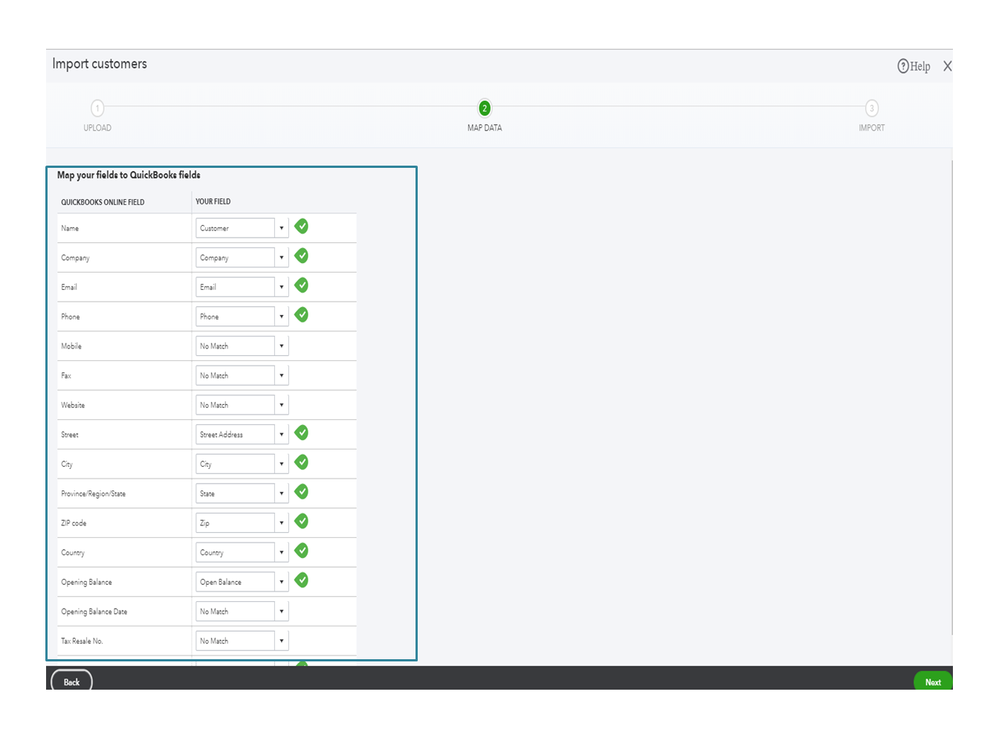Screen dimensions: 999x749
Task: Click green checkmark for Email row
Action: point(301,285)
